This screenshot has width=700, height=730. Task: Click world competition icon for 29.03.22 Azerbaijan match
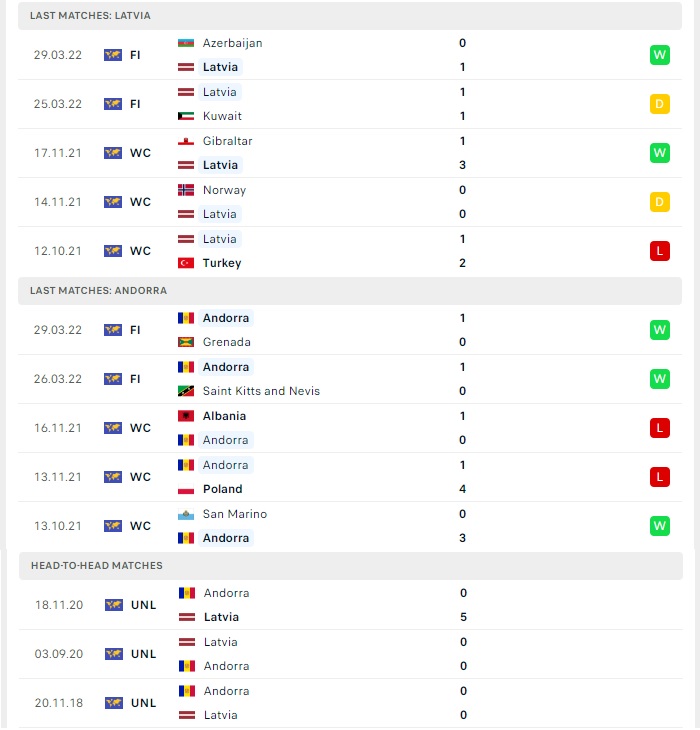pyautogui.click(x=113, y=55)
